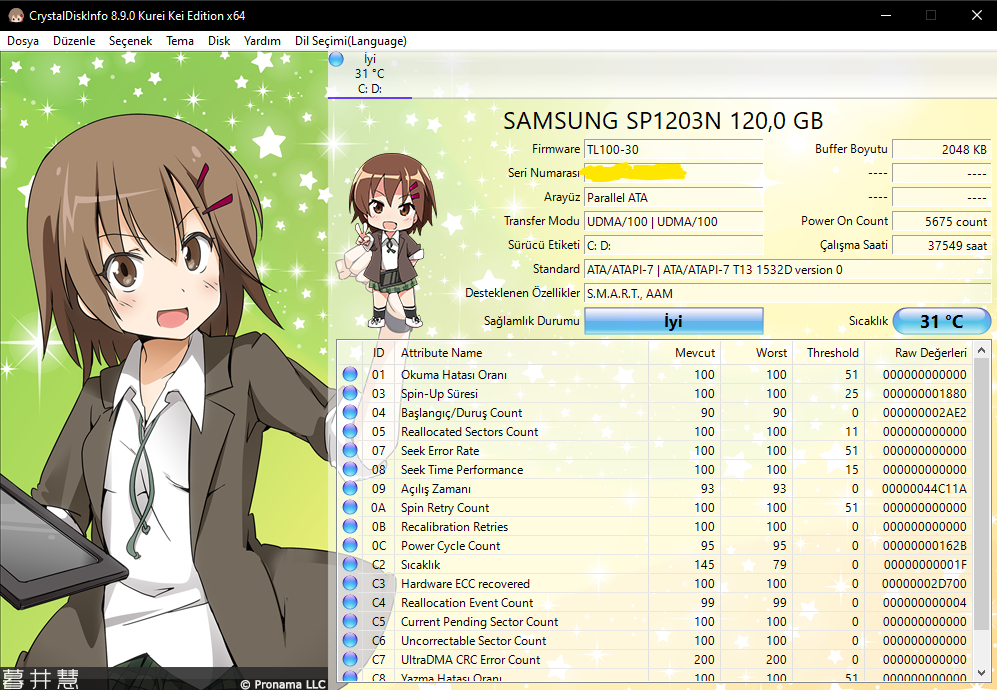Click the CrystalDiskInfo app icon in title bar

(x=15, y=16)
